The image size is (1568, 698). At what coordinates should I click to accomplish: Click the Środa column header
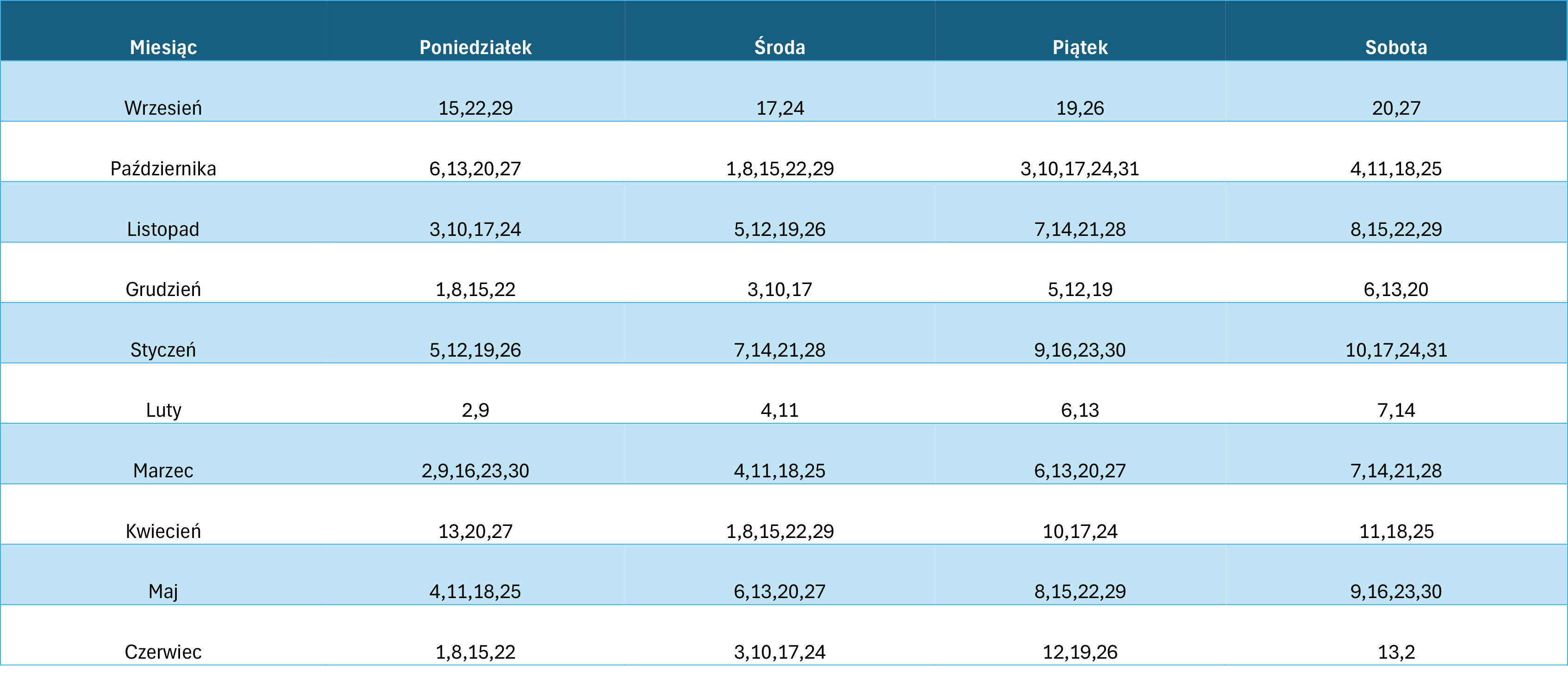[780, 47]
